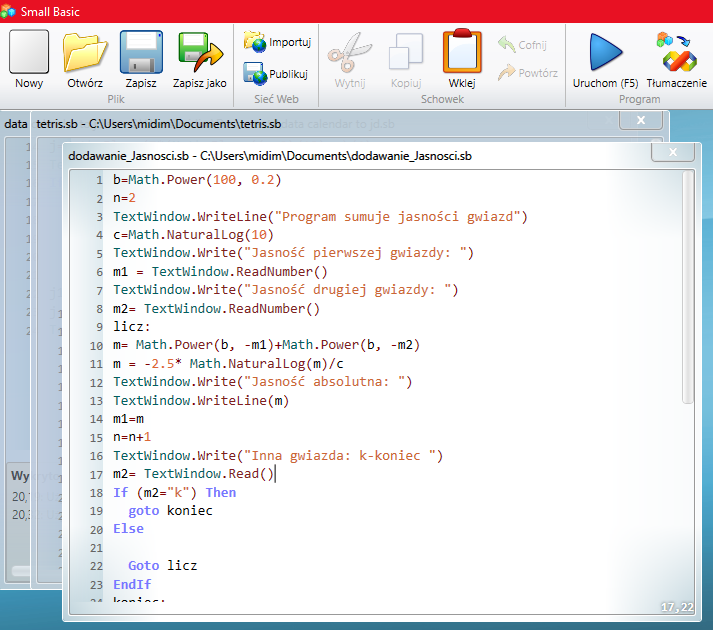
Task: Activate the tetris.sb window title bar
Action: pyautogui.click(x=159, y=124)
